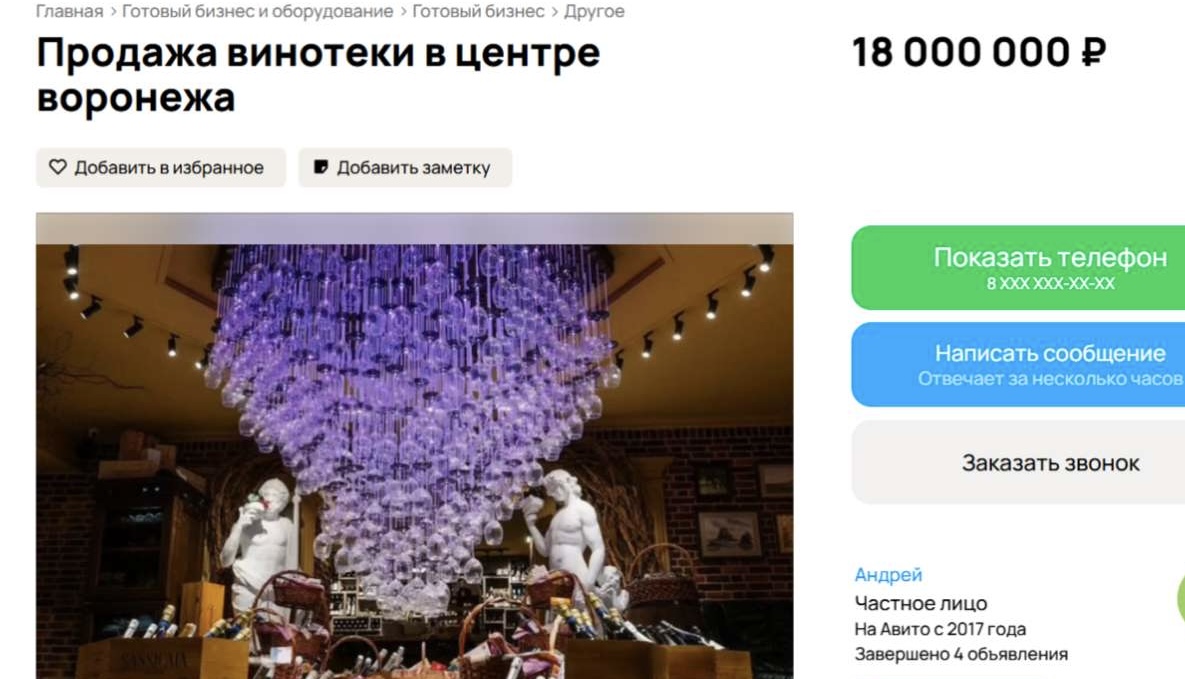
Task: Click the heart icon for favorites
Action: tap(57, 167)
